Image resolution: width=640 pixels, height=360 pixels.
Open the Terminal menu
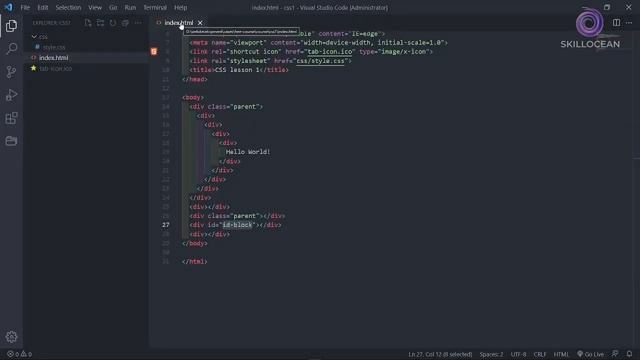point(155,7)
